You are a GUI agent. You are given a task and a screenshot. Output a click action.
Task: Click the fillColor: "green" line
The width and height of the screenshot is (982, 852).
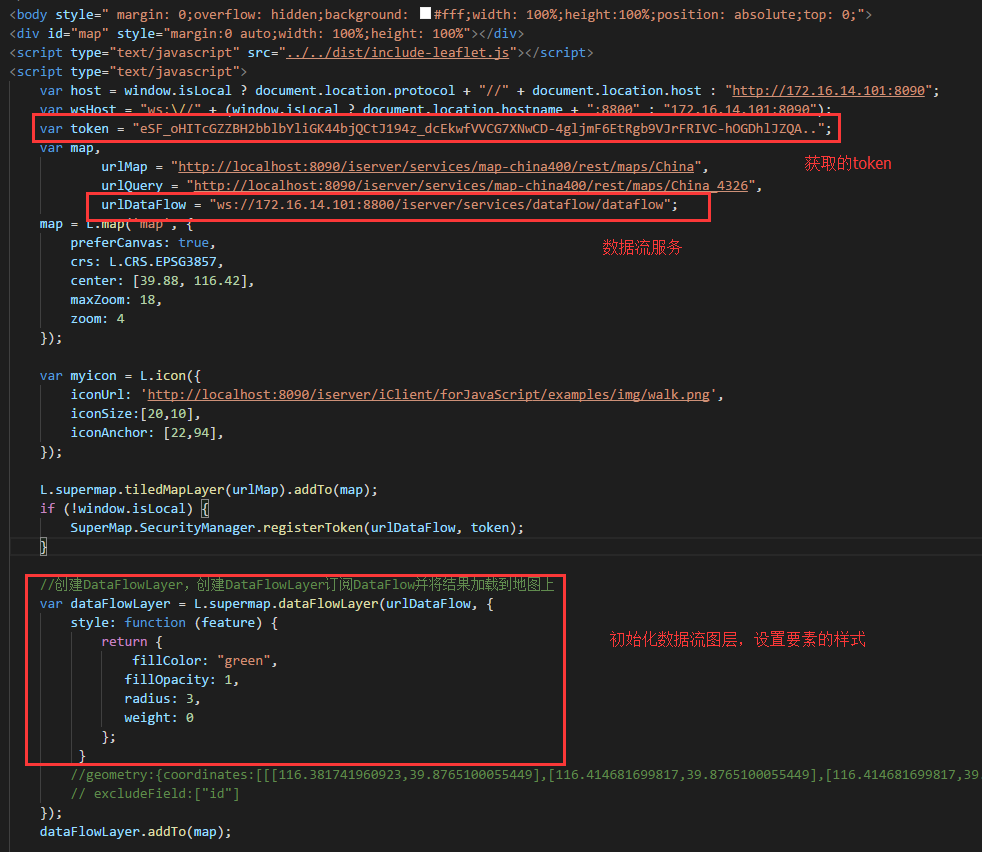coord(205,661)
